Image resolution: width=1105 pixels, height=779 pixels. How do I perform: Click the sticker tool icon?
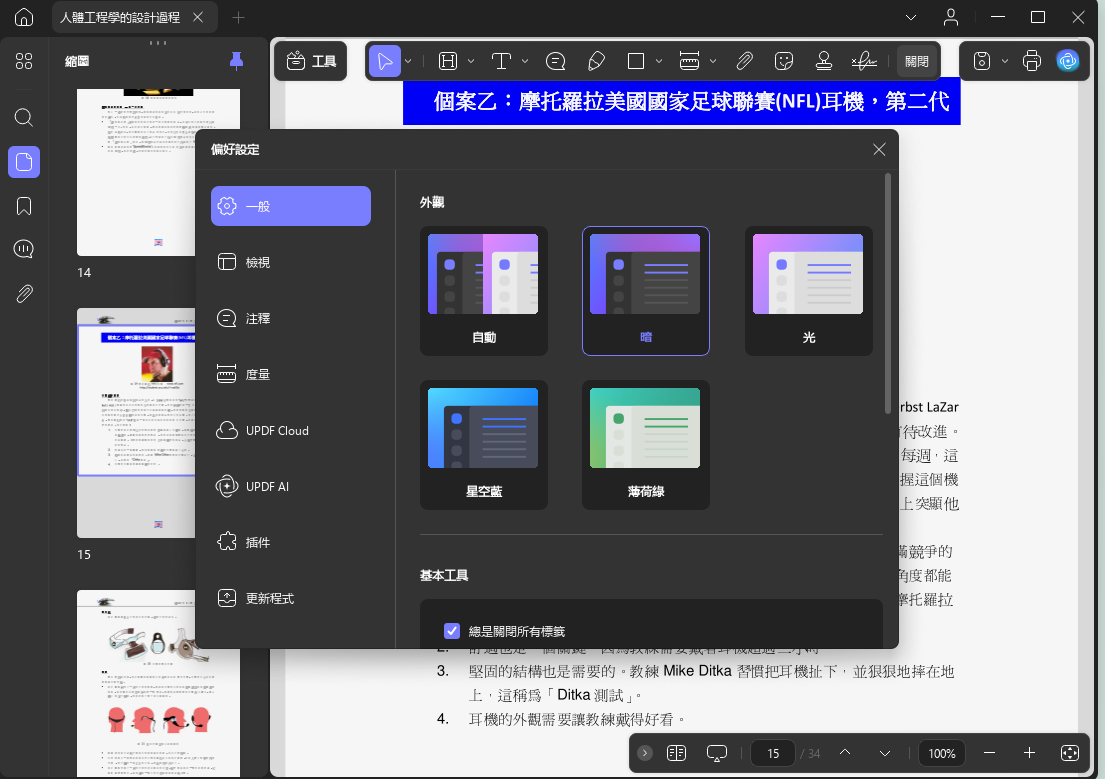(784, 61)
